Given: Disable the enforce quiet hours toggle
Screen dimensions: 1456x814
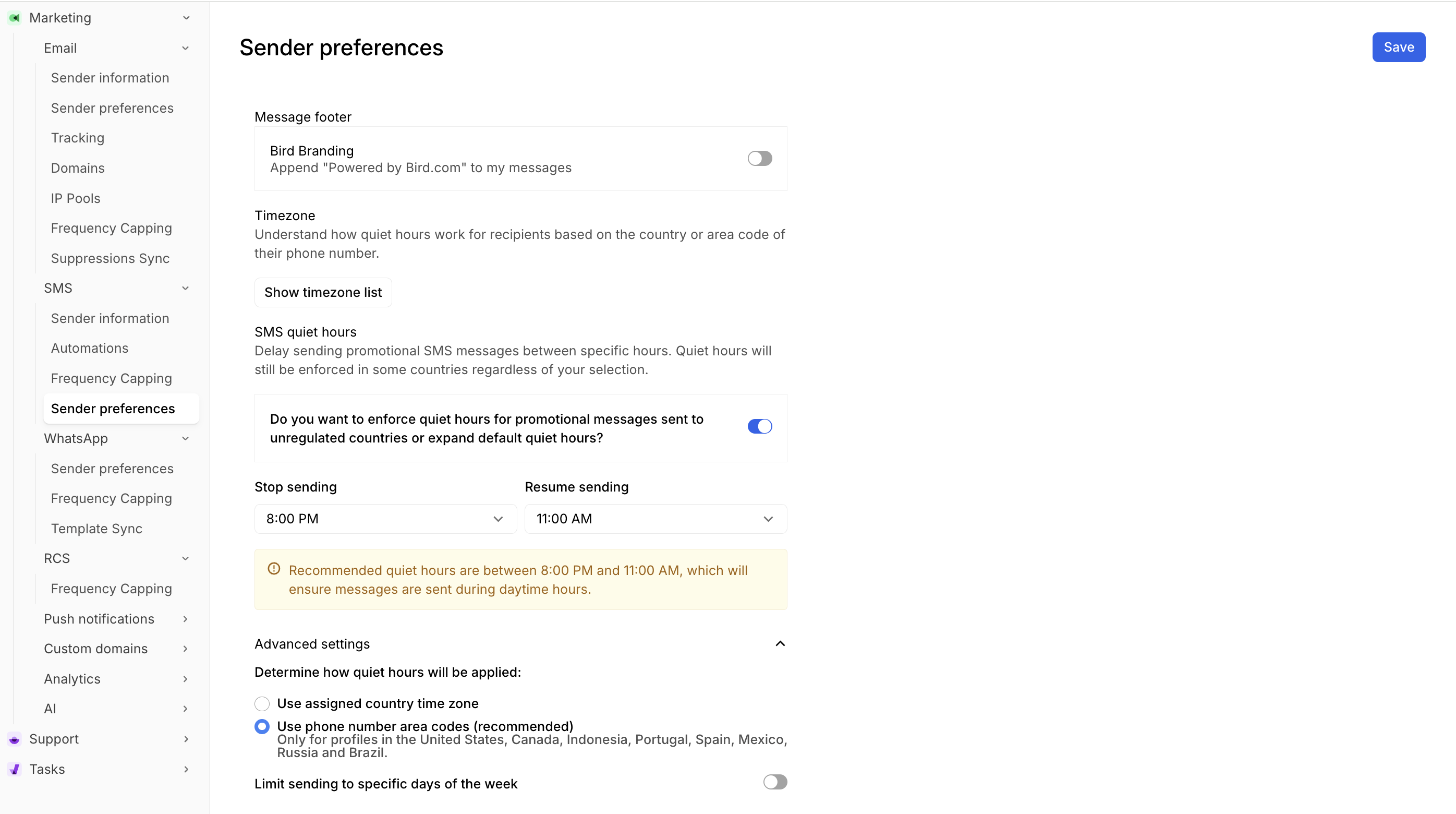Looking at the screenshot, I should click(x=760, y=426).
